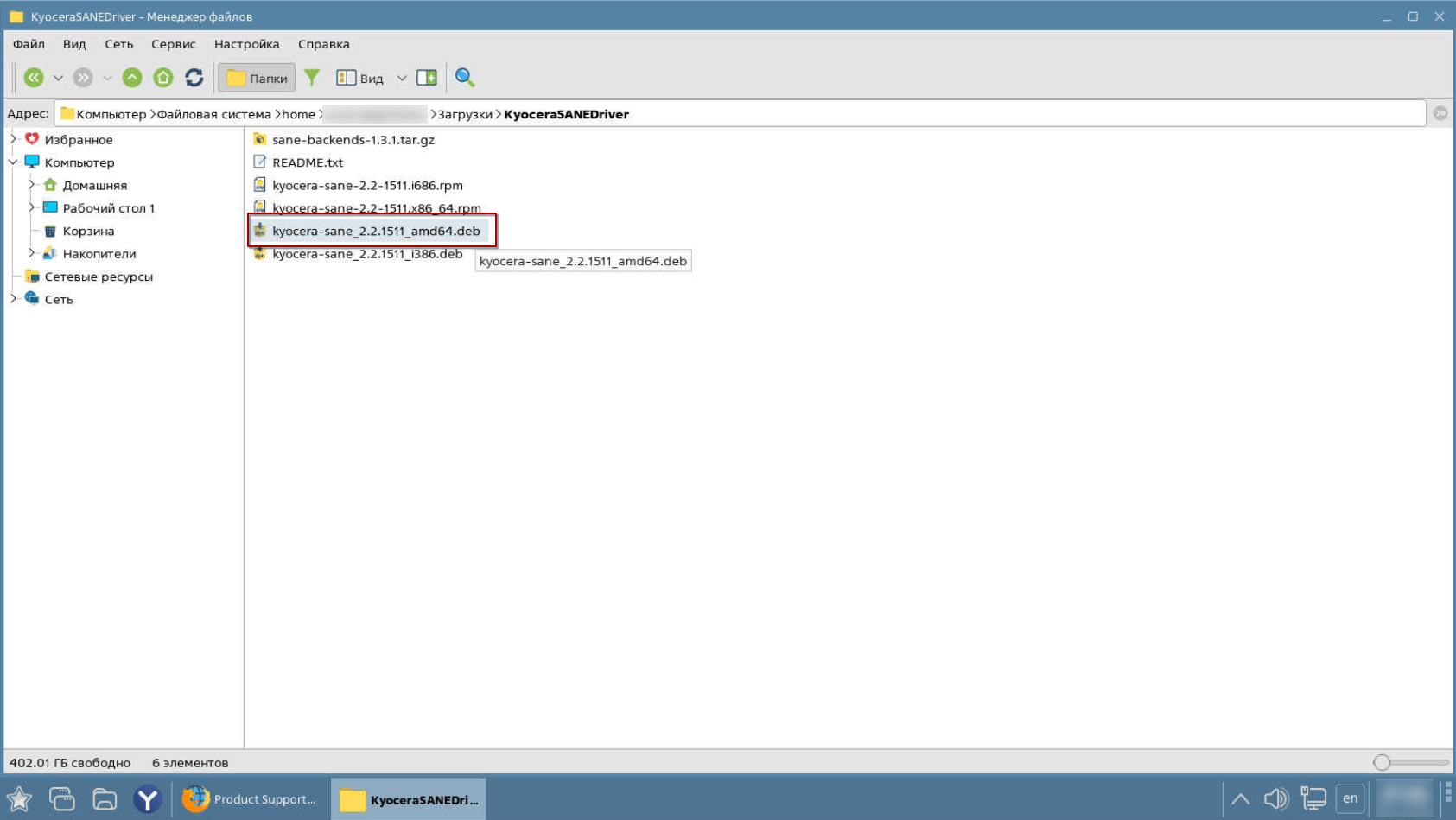
Task: Open the Сервис menu
Action: point(173,44)
